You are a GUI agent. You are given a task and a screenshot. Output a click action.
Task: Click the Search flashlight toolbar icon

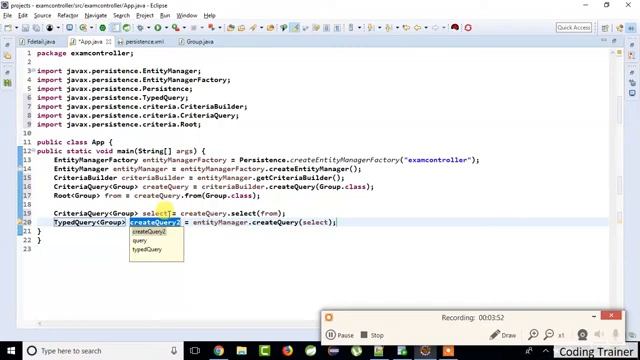253,28
